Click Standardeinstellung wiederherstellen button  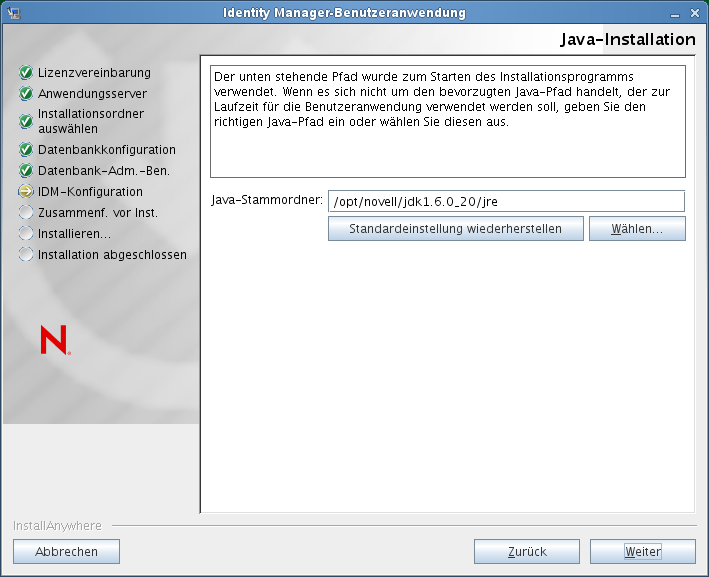point(456,229)
